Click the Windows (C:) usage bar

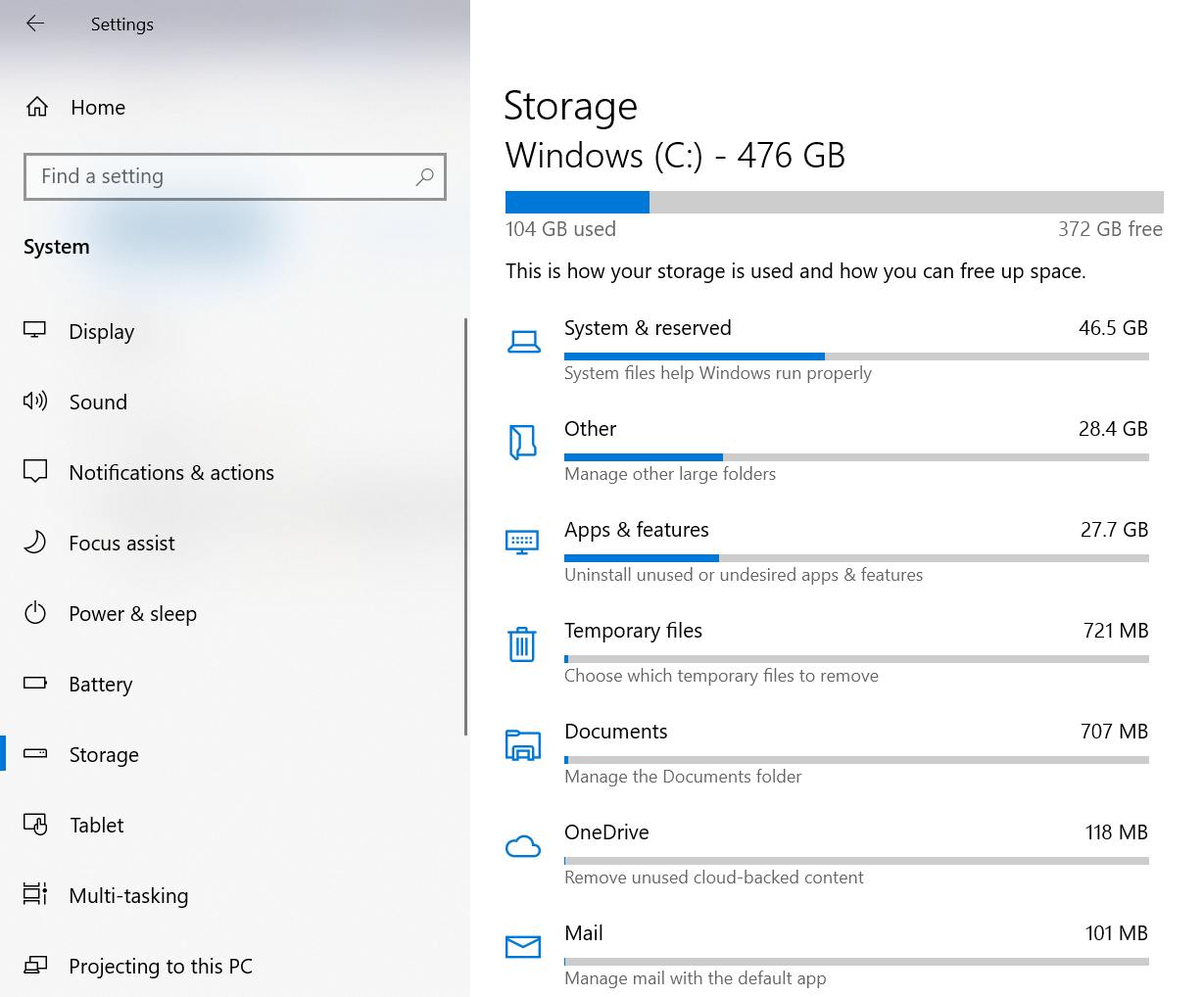click(x=835, y=202)
